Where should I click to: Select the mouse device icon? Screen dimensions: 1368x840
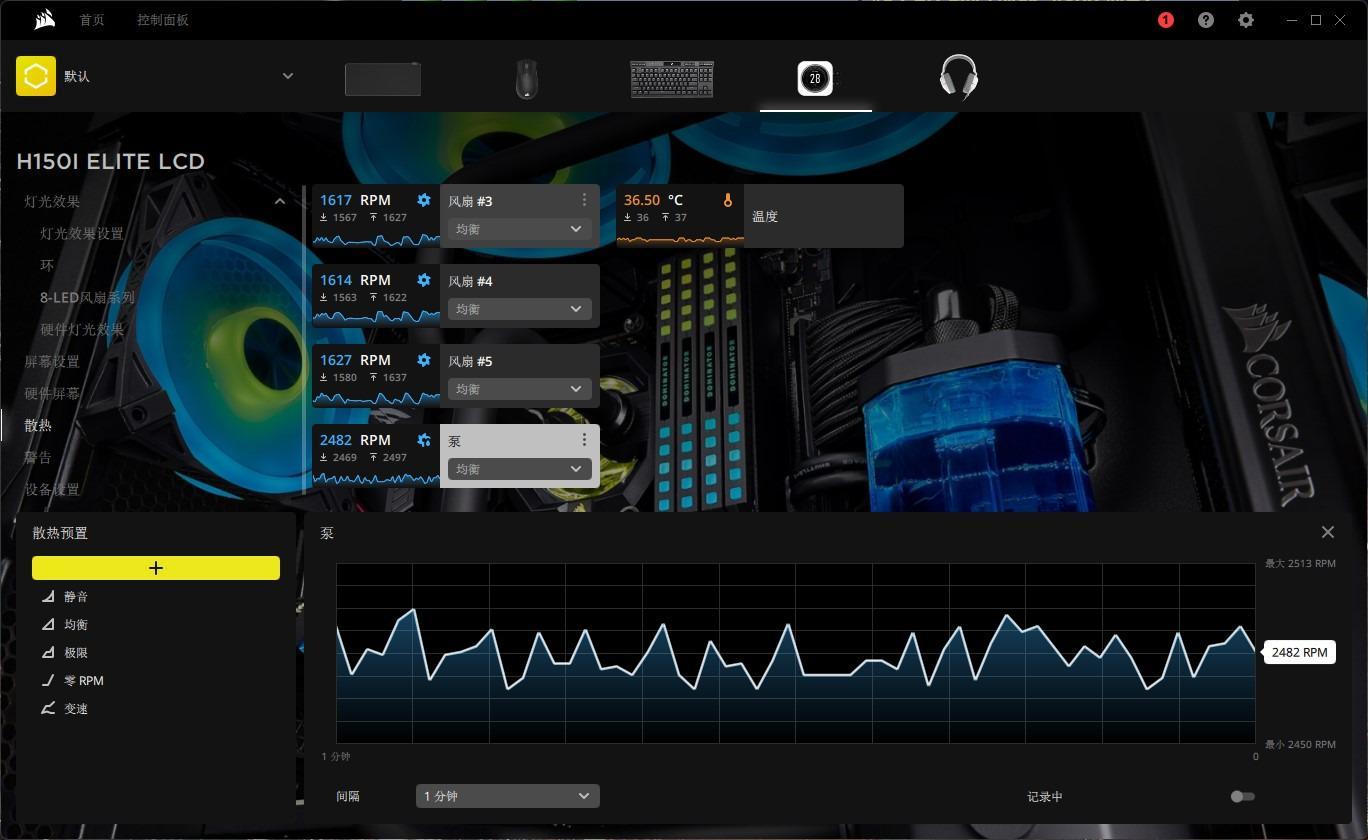click(x=527, y=79)
